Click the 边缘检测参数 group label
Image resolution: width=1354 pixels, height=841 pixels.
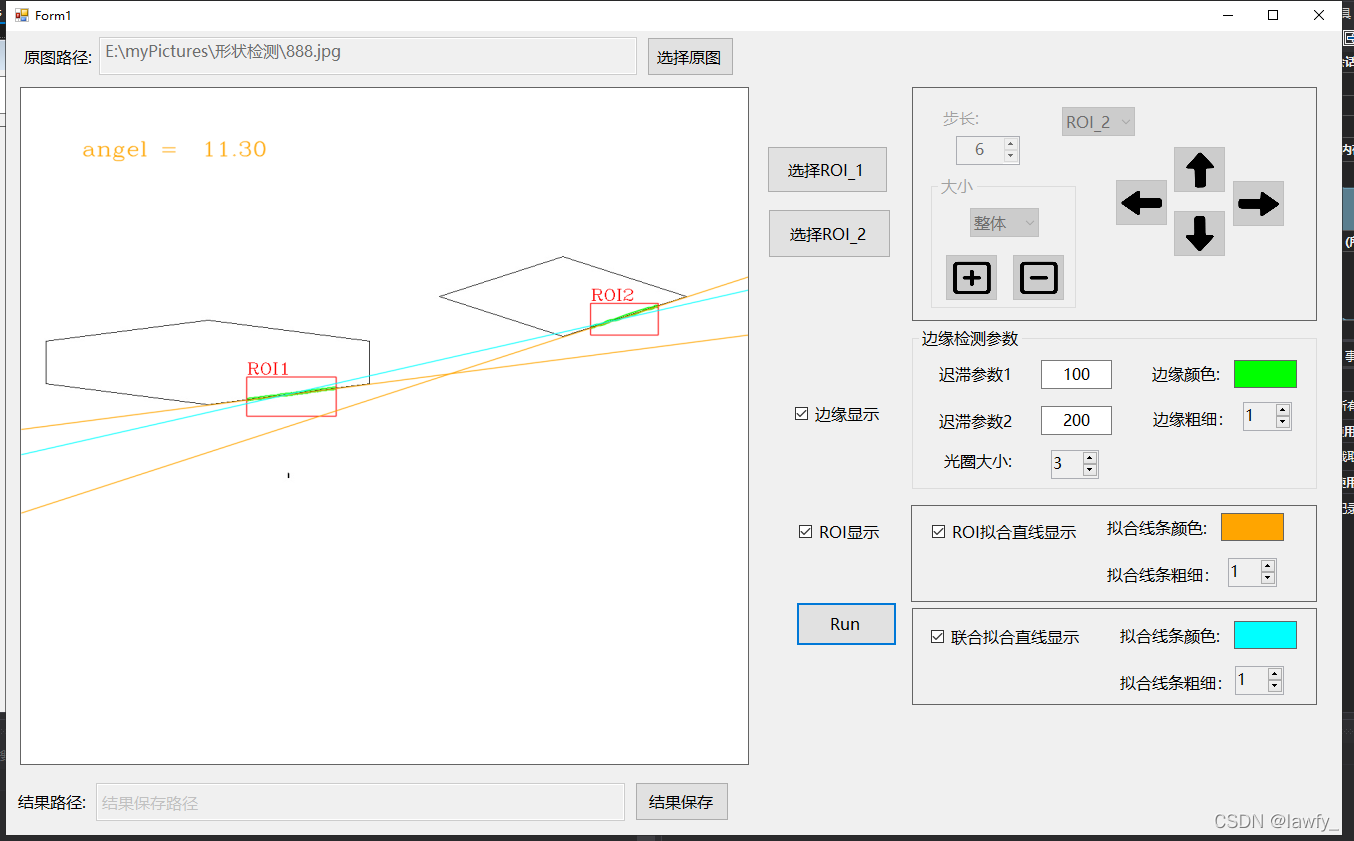click(970, 338)
